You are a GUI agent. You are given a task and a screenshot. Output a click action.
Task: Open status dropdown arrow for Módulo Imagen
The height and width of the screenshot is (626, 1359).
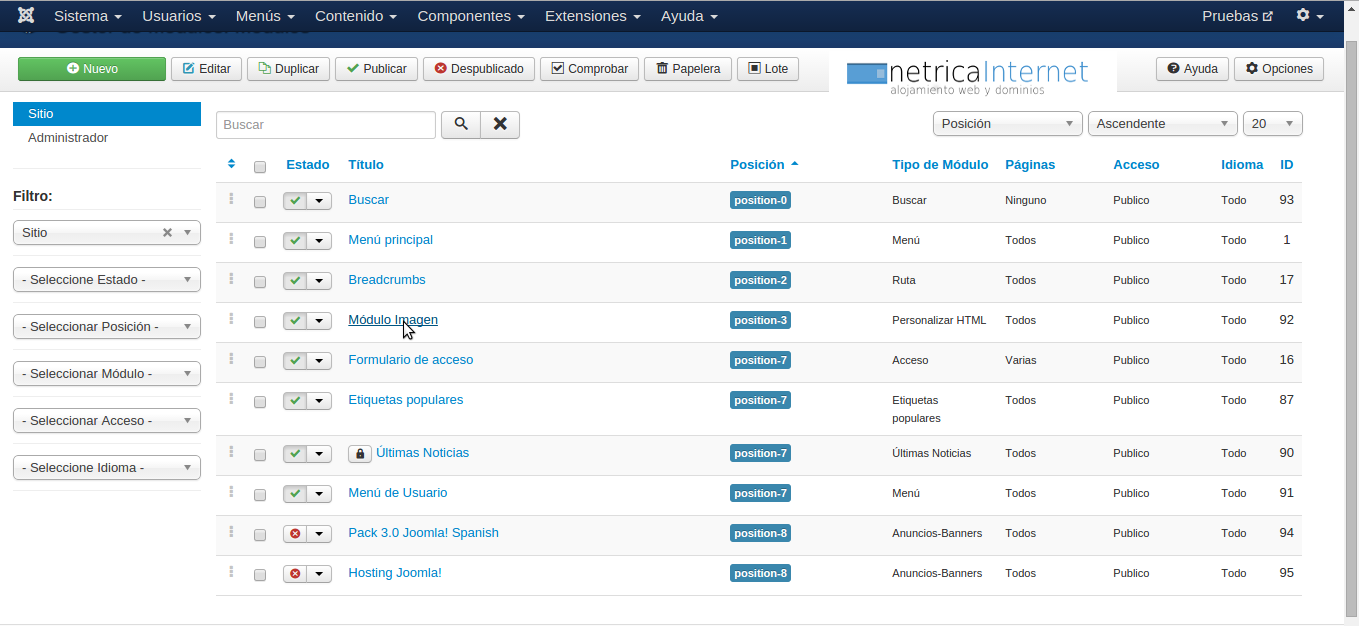tap(319, 321)
